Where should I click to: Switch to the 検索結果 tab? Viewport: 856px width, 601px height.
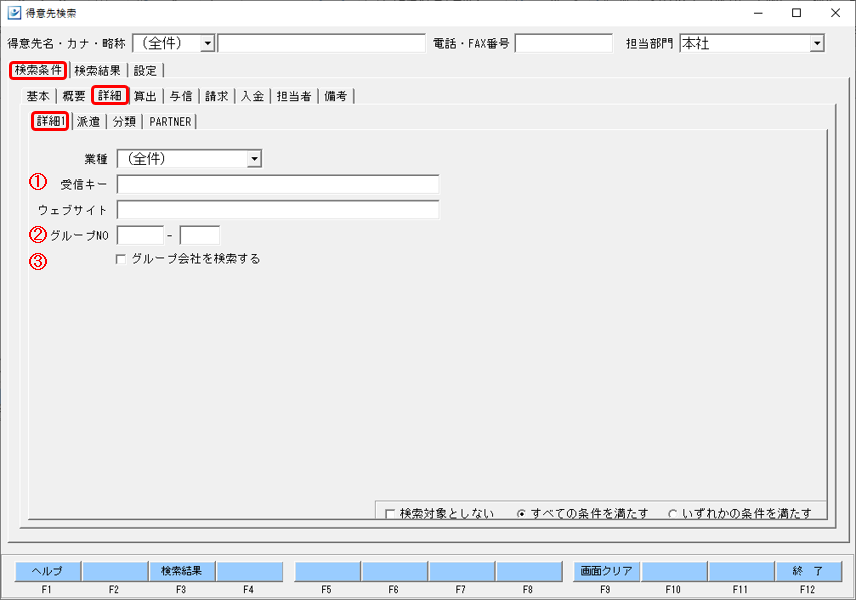98,70
